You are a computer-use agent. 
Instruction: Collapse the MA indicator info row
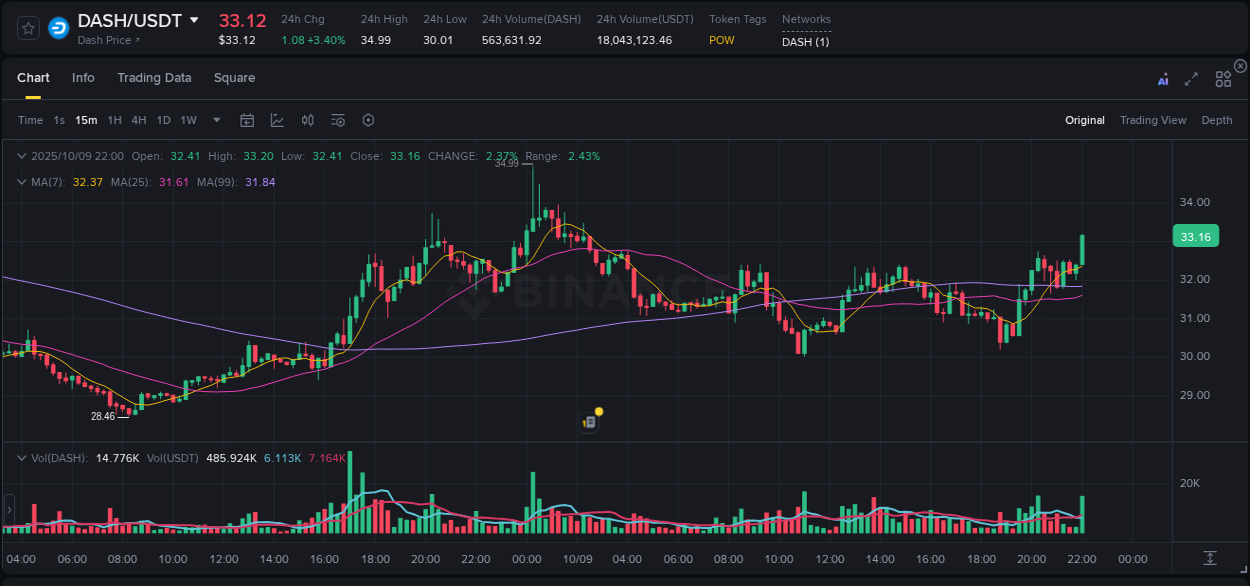tap(21, 182)
